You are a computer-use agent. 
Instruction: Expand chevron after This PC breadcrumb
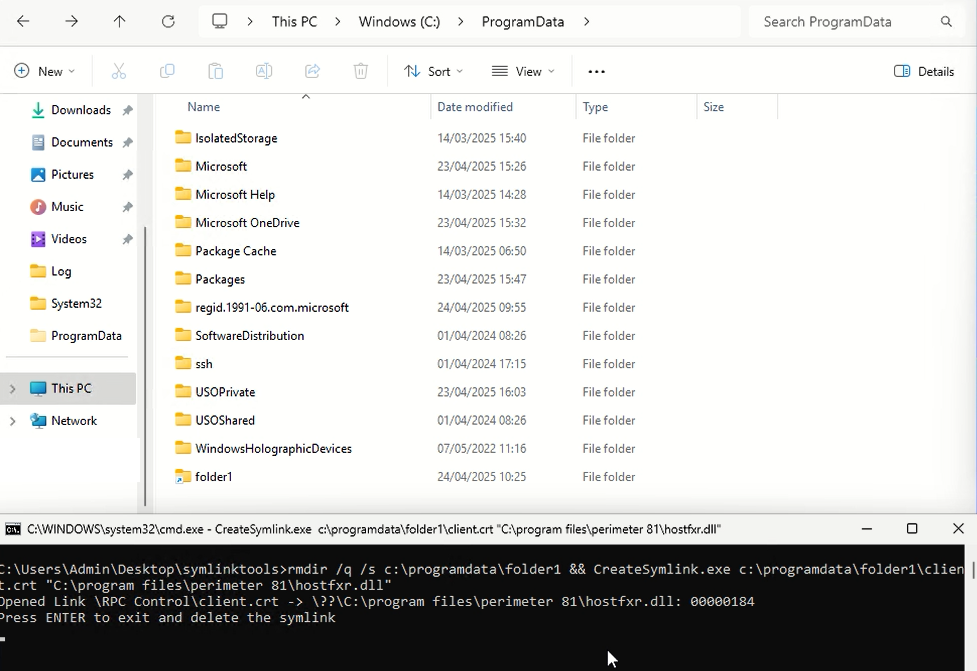[x=338, y=22]
